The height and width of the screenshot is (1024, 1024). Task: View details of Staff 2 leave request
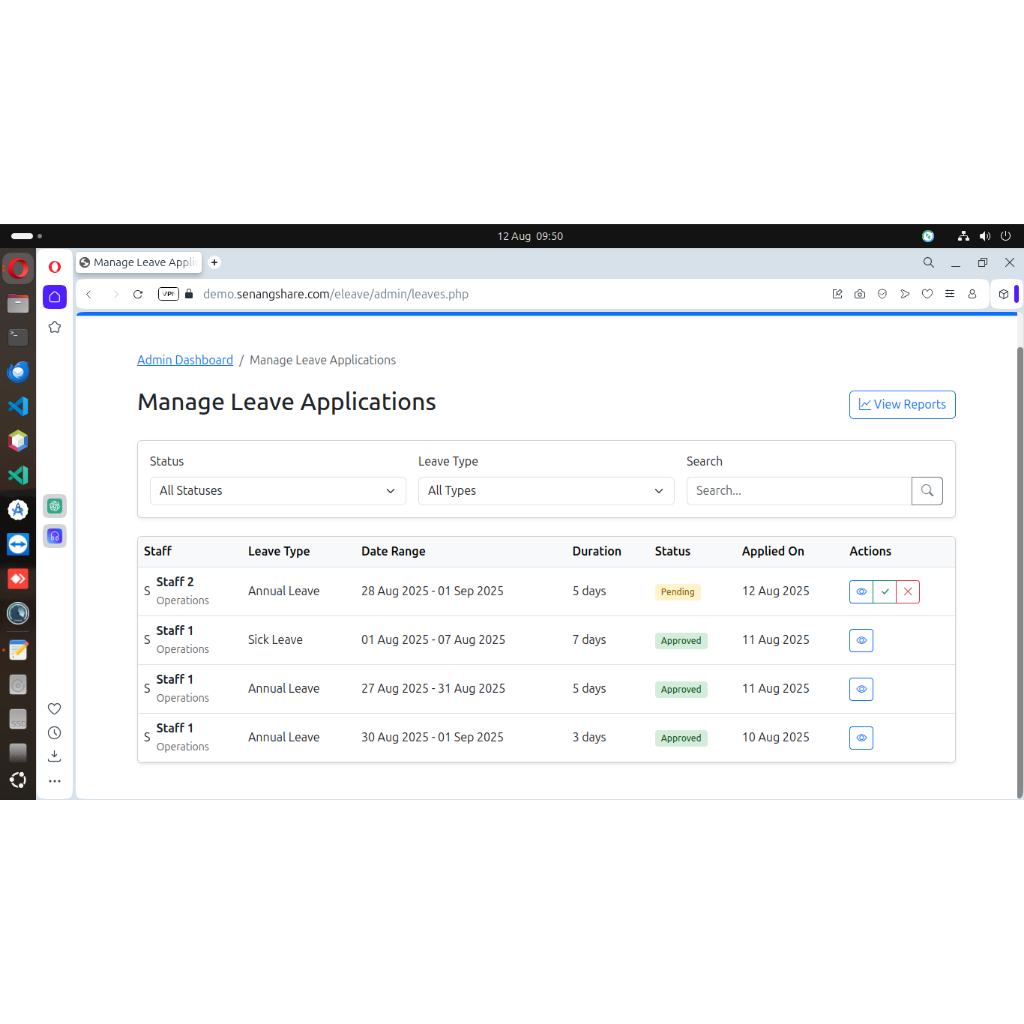[861, 592]
